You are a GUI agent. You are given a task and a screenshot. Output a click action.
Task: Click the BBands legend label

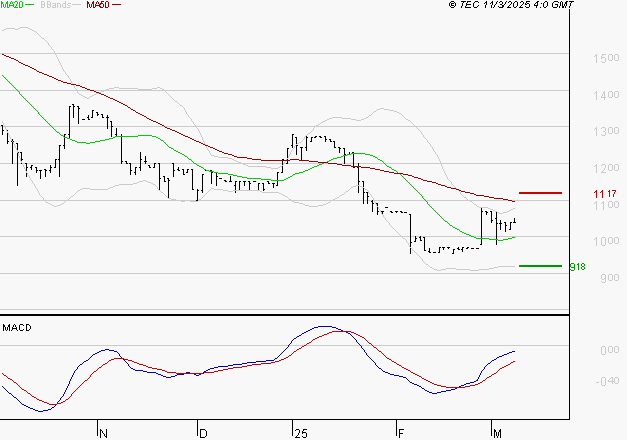[x=57, y=5]
